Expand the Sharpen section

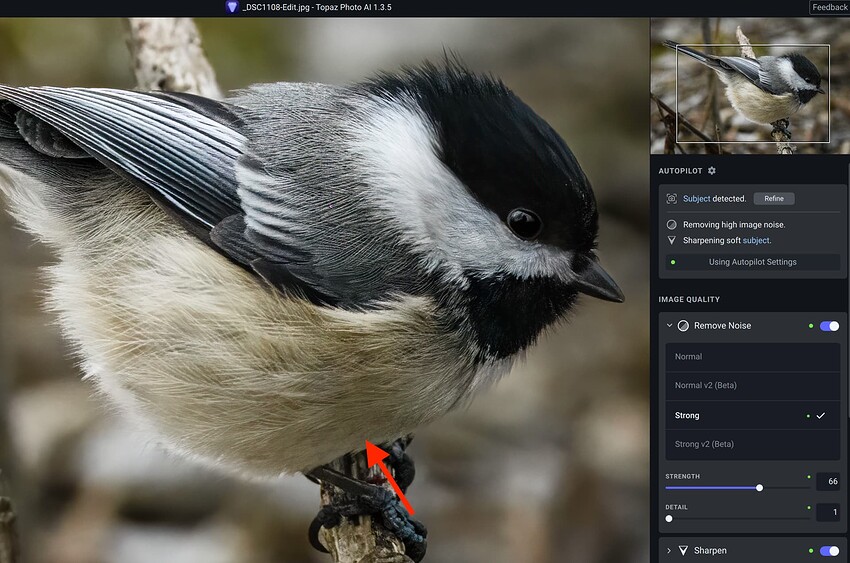668,551
